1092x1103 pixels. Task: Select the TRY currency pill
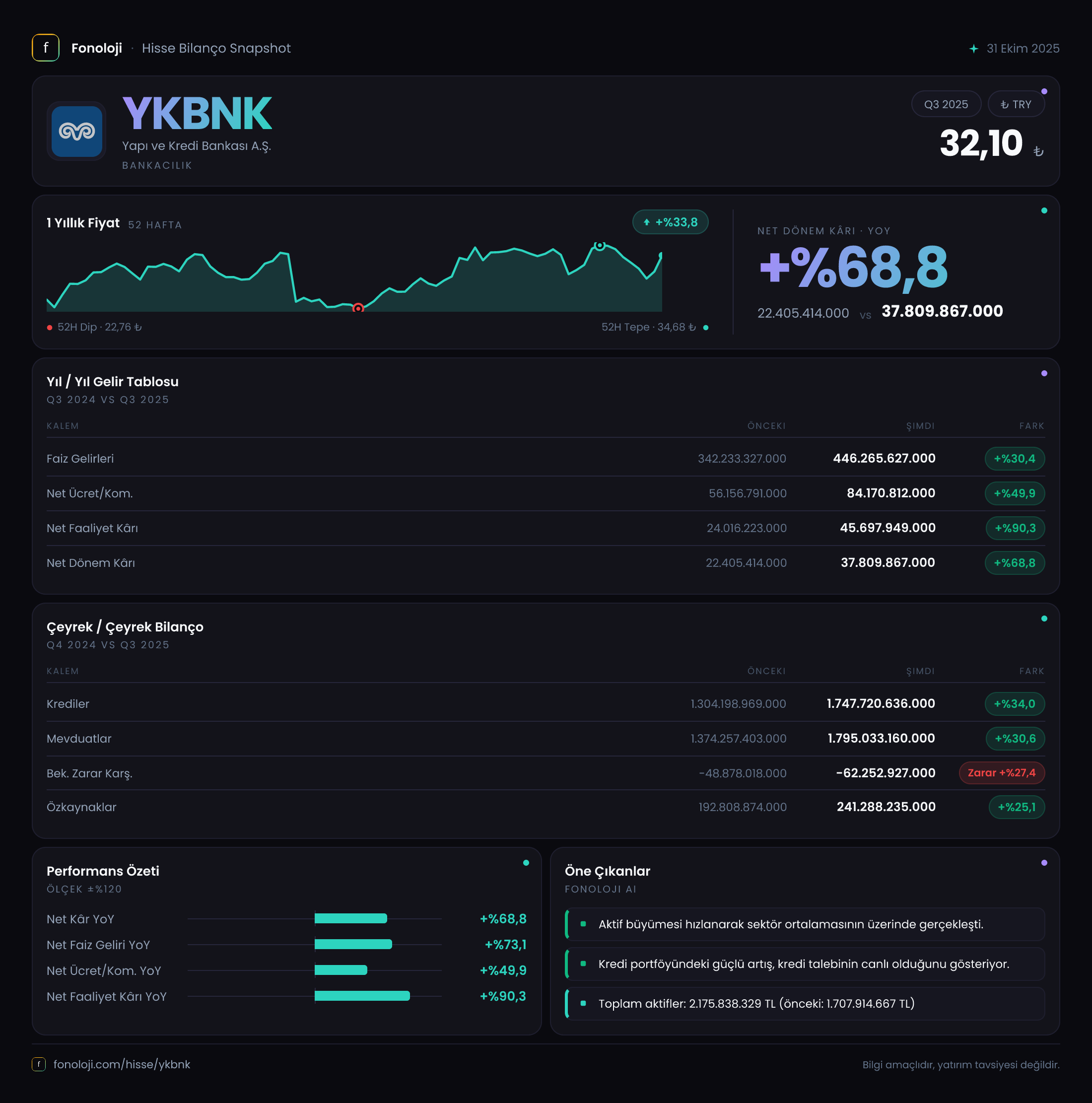1016,104
